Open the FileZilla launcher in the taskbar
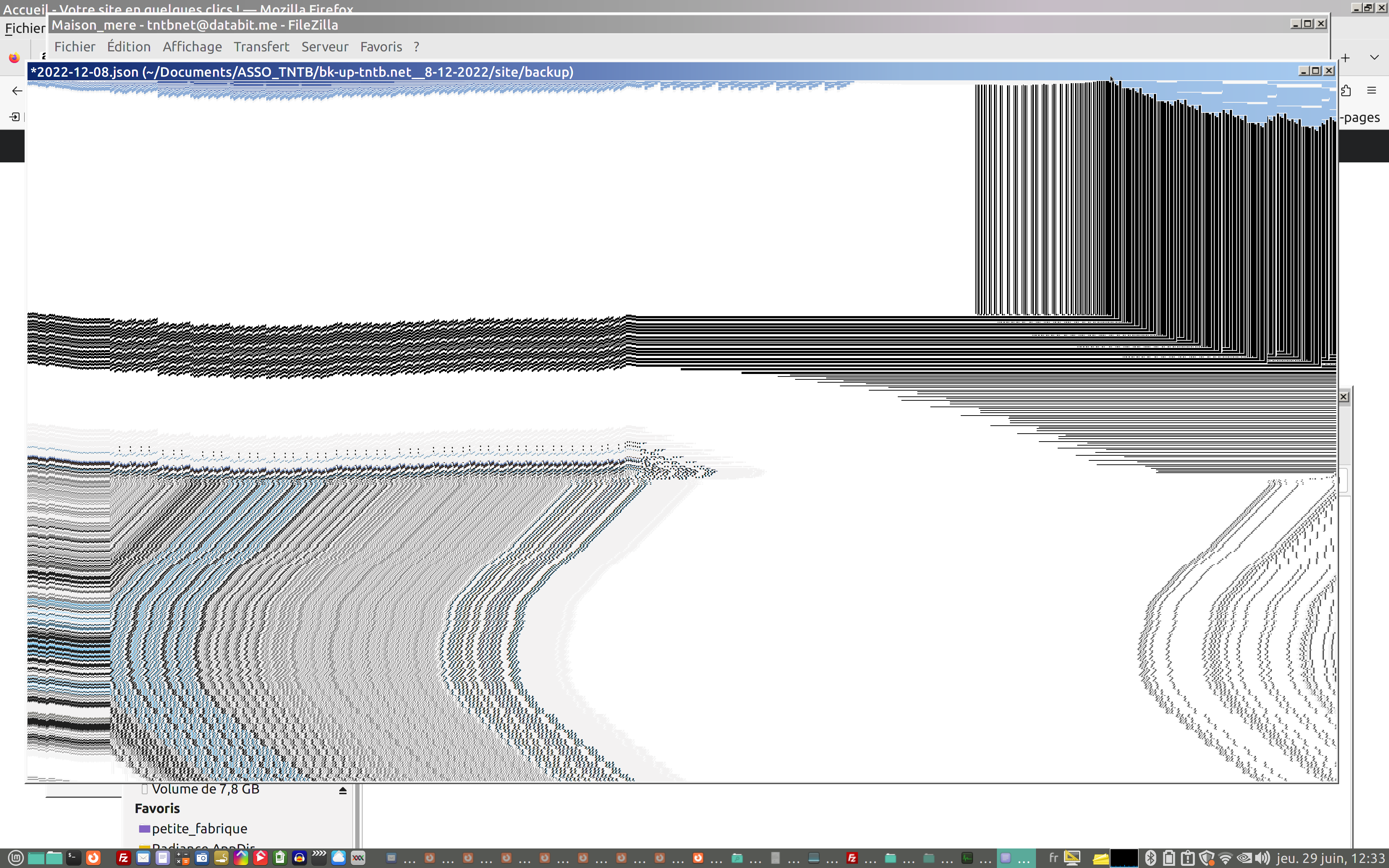 (x=123, y=858)
